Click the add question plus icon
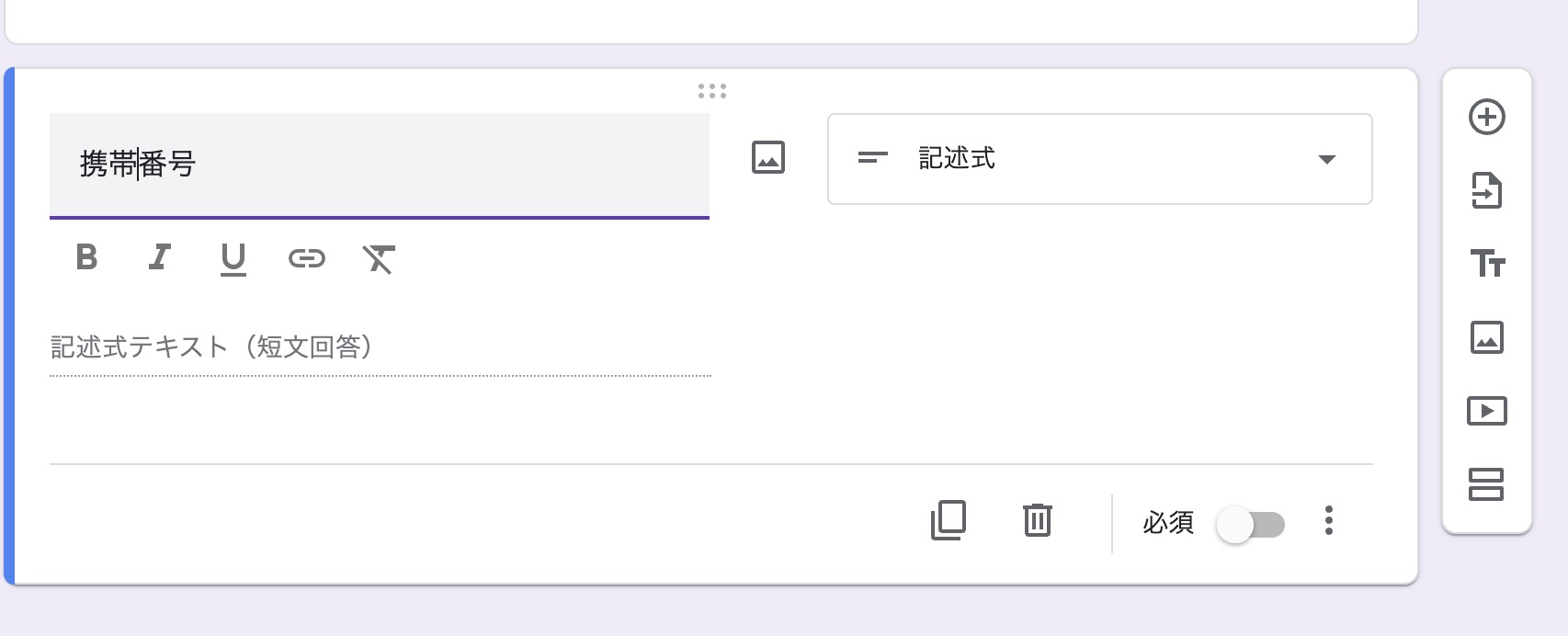The width and height of the screenshot is (1568, 636). point(1486,117)
